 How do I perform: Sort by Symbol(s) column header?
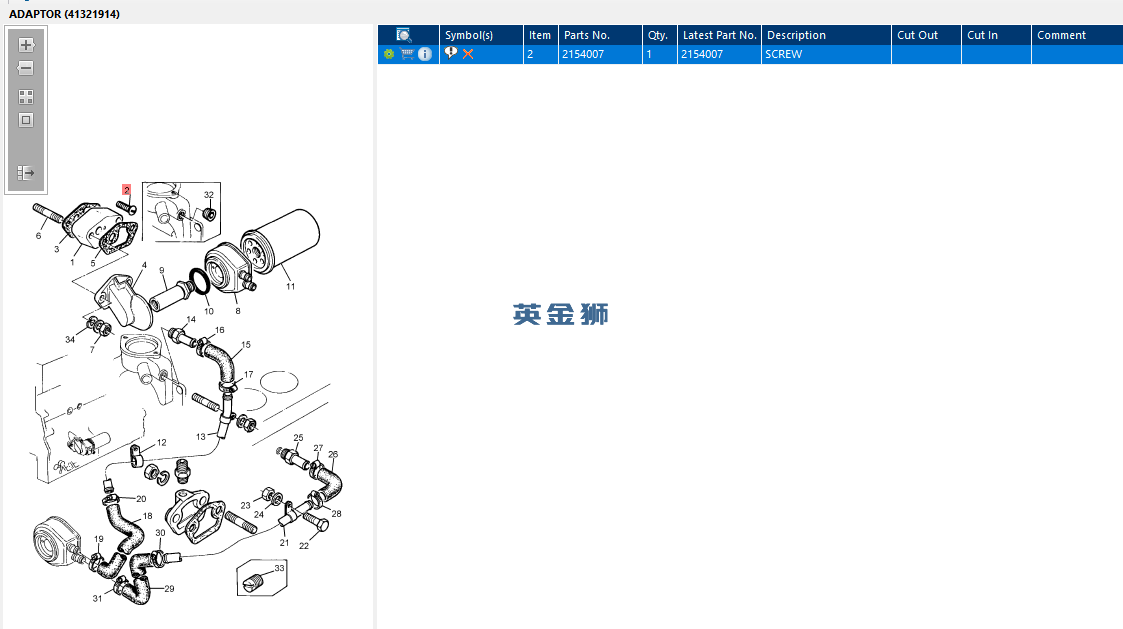(x=481, y=35)
